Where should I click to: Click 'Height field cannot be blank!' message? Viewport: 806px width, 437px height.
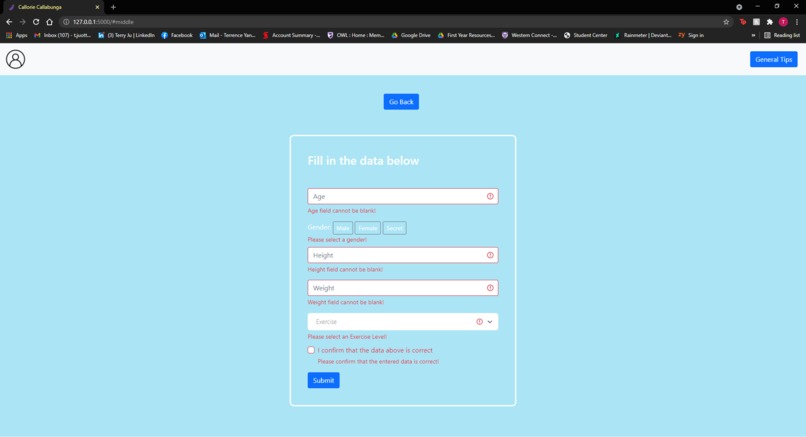coord(345,269)
